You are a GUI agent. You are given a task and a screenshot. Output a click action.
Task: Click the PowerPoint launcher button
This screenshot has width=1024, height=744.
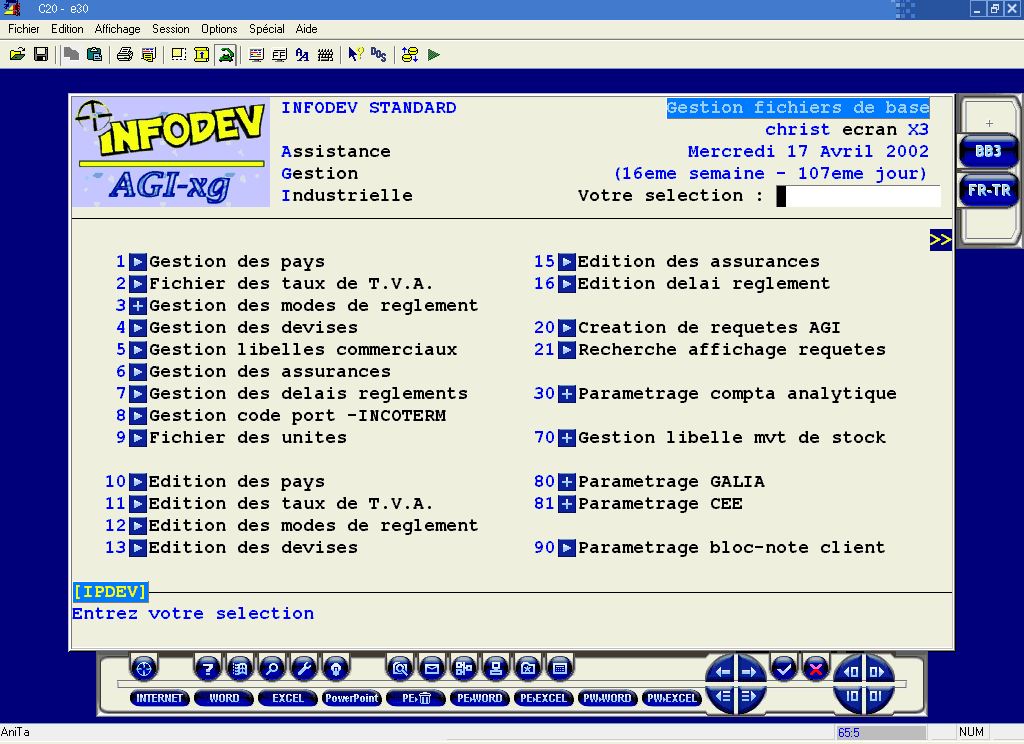click(x=352, y=698)
